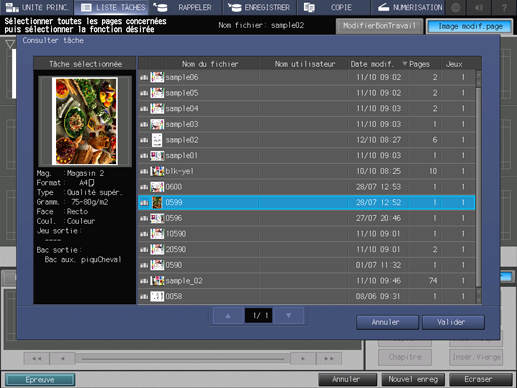517x388 pixels.
Task: Sort by Nom du fichier column
Action: pos(210,64)
